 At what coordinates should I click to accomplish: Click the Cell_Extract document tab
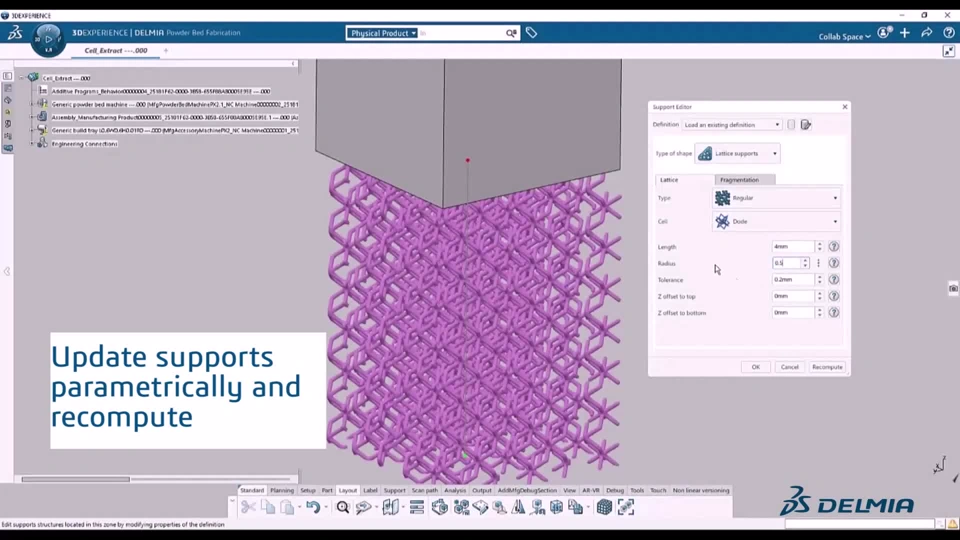(116, 51)
